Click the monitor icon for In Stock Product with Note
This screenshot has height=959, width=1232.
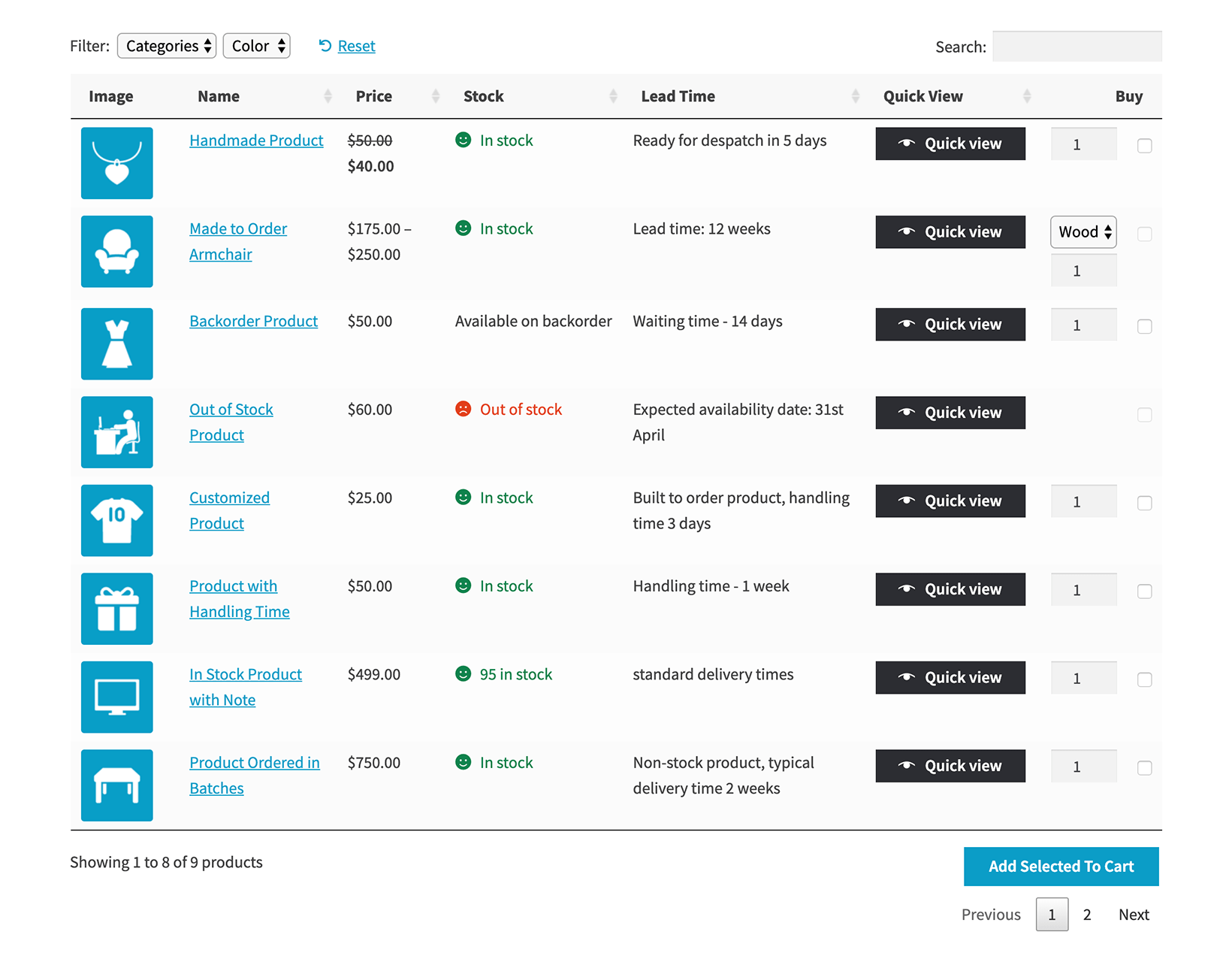[116, 697]
